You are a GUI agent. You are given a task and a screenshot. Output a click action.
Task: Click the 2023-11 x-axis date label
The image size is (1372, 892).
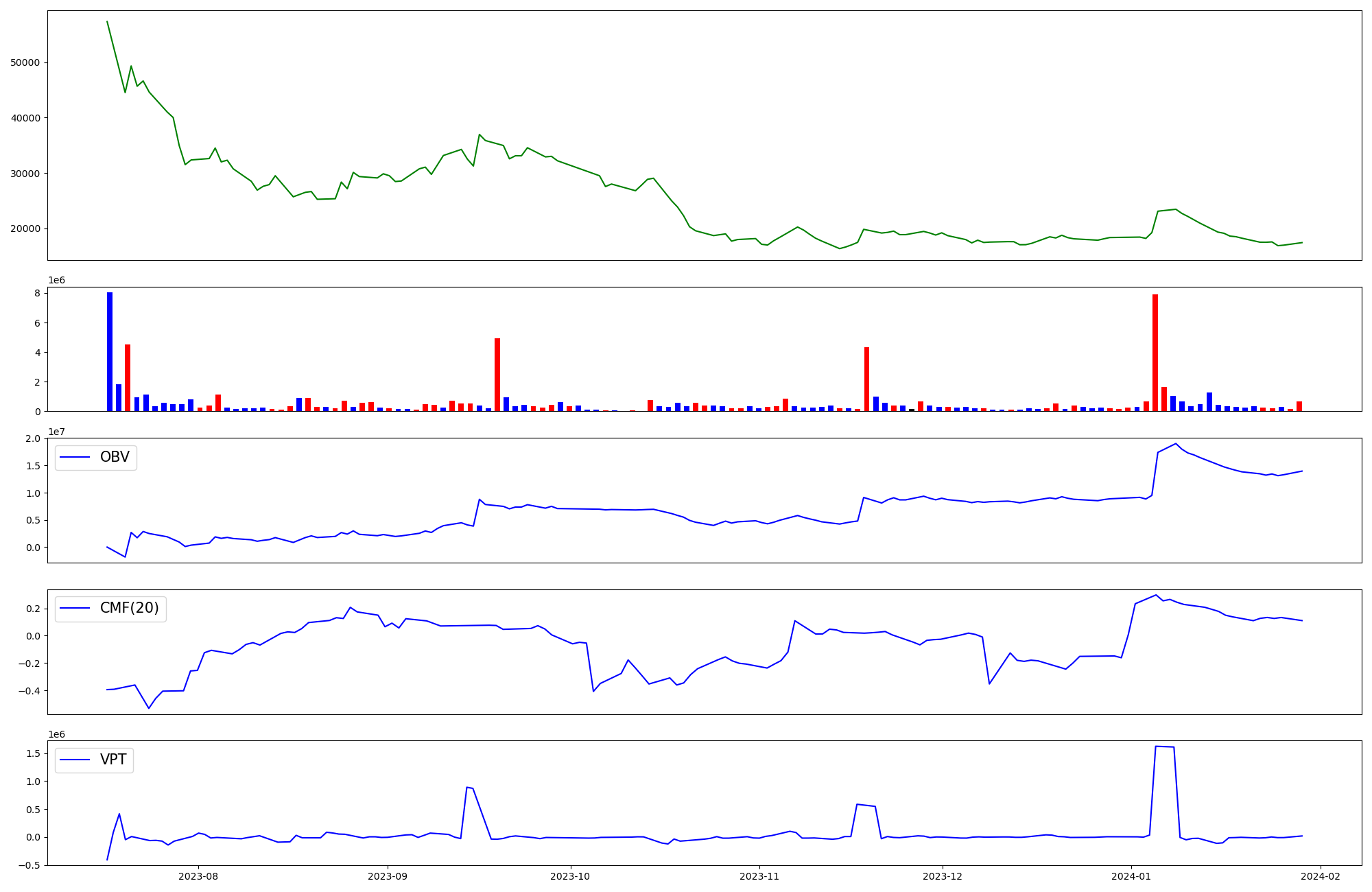pos(759,876)
